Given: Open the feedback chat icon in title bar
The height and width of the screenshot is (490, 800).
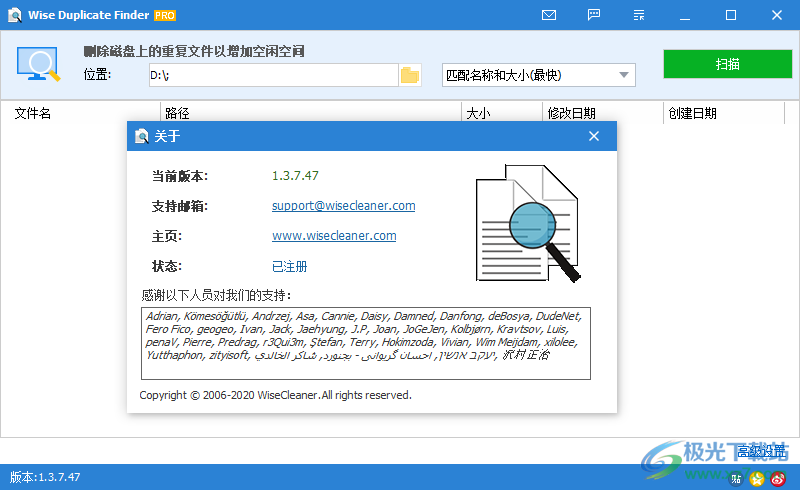Looking at the screenshot, I should click(594, 15).
